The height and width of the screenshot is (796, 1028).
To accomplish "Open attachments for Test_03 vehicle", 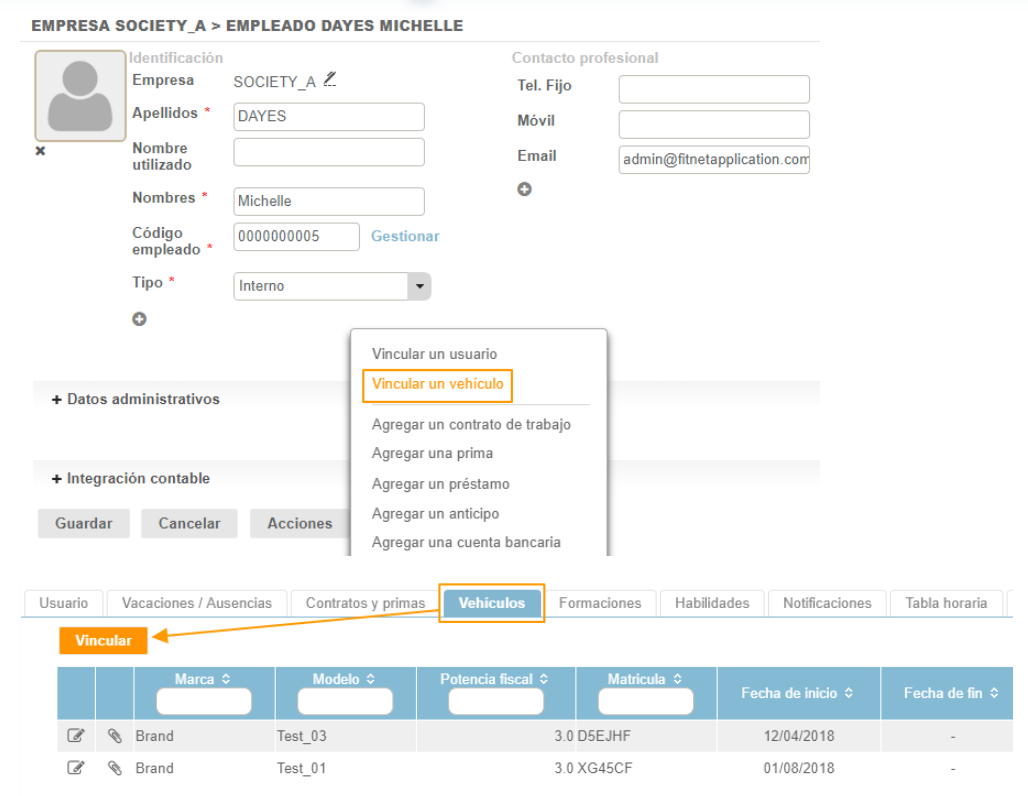I will (x=115, y=736).
